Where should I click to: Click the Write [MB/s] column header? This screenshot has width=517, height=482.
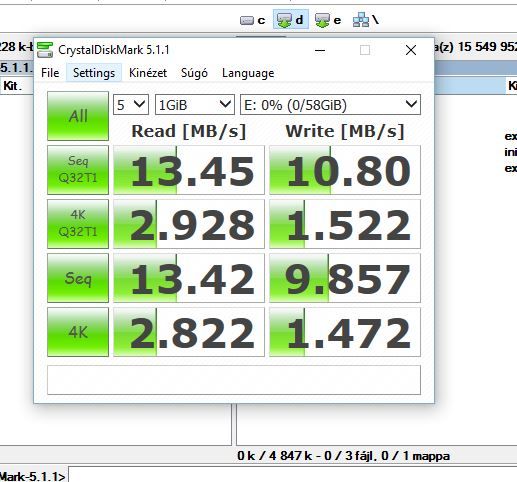point(345,131)
